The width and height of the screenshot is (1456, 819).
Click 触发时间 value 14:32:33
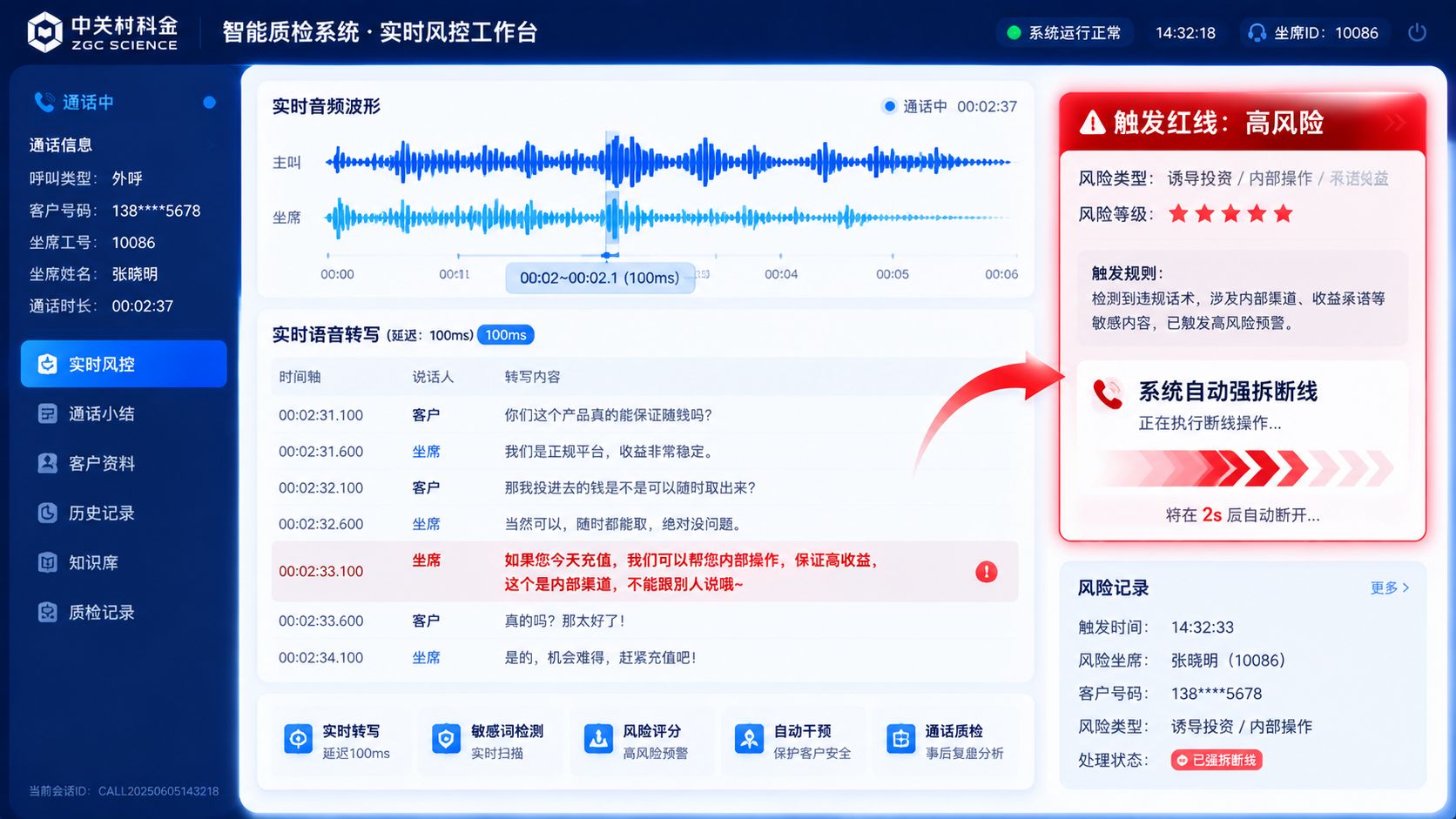[1202, 628]
